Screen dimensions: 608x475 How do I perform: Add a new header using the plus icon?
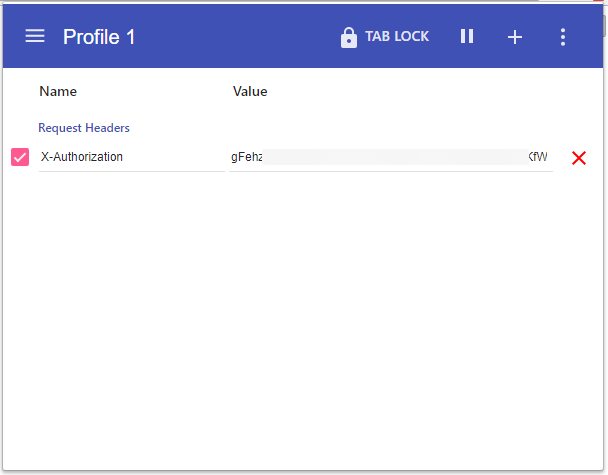click(515, 37)
